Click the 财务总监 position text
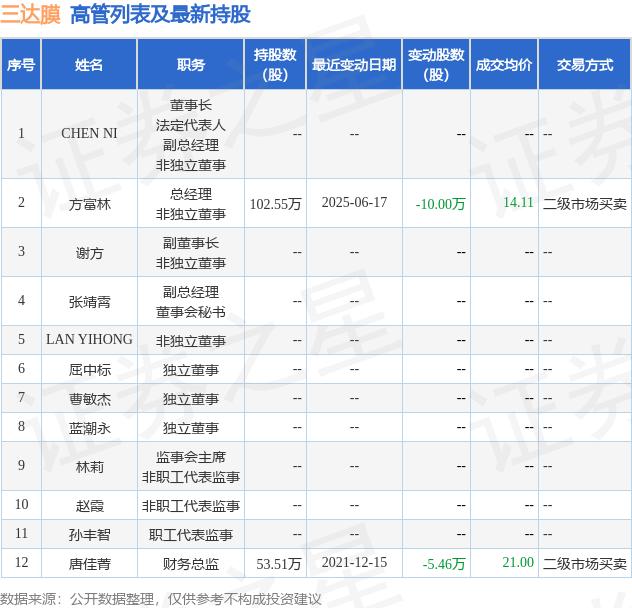The width and height of the screenshot is (632, 608). click(191, 564)
